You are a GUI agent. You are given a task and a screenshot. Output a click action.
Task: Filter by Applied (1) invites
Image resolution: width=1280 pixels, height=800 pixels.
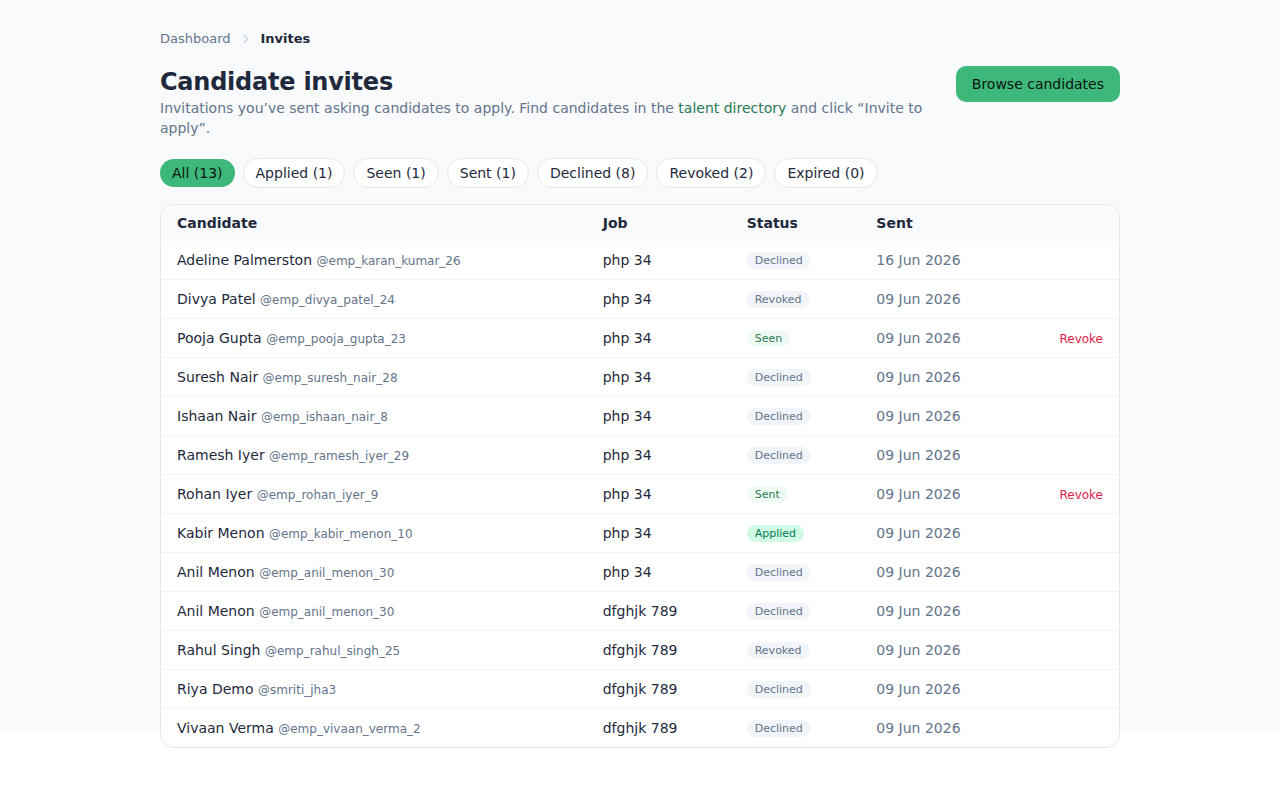coord(294,173)
